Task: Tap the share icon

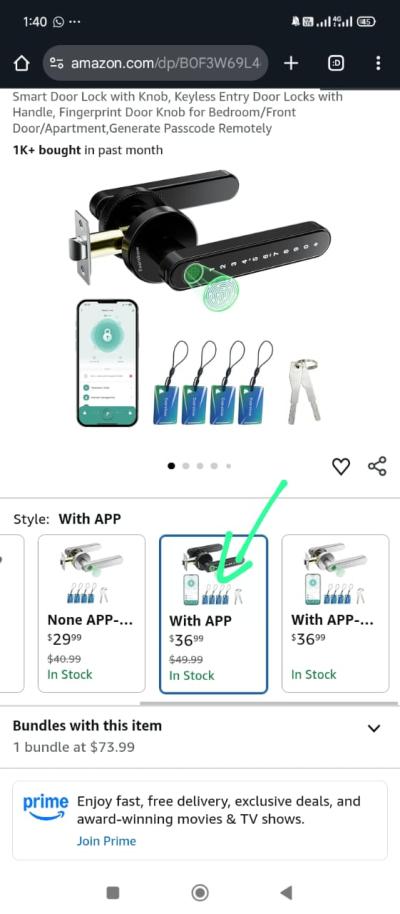Action: point(377,466)
